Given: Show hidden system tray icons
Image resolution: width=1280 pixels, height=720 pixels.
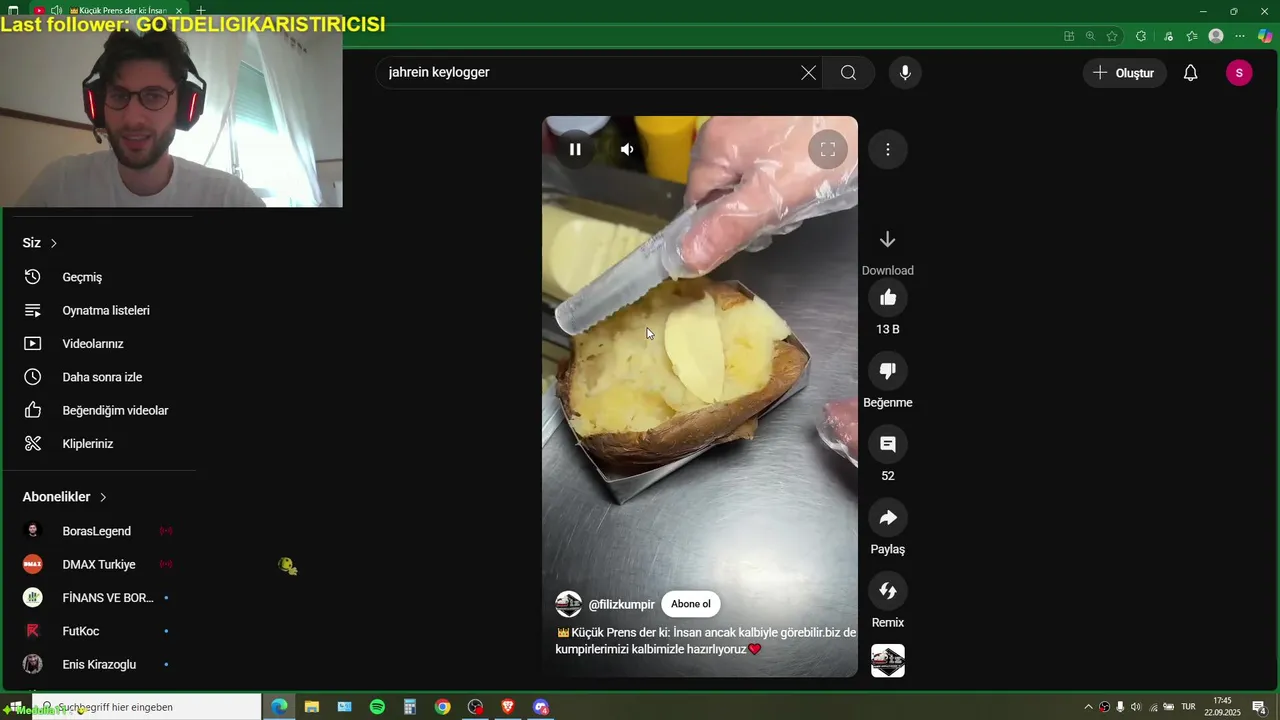Looking at the screenshot, I should [x=1089, y=707].
